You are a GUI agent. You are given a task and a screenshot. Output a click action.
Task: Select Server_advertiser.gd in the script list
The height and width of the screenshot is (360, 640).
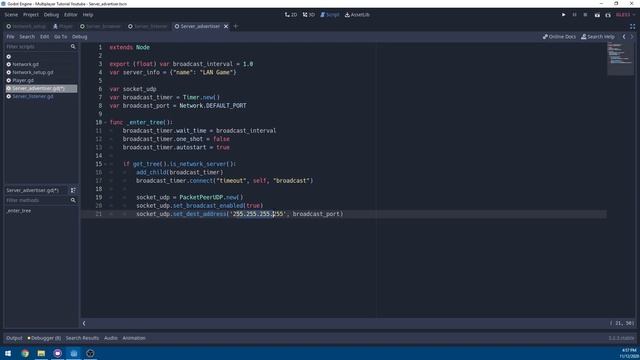[x=41, y=89]
